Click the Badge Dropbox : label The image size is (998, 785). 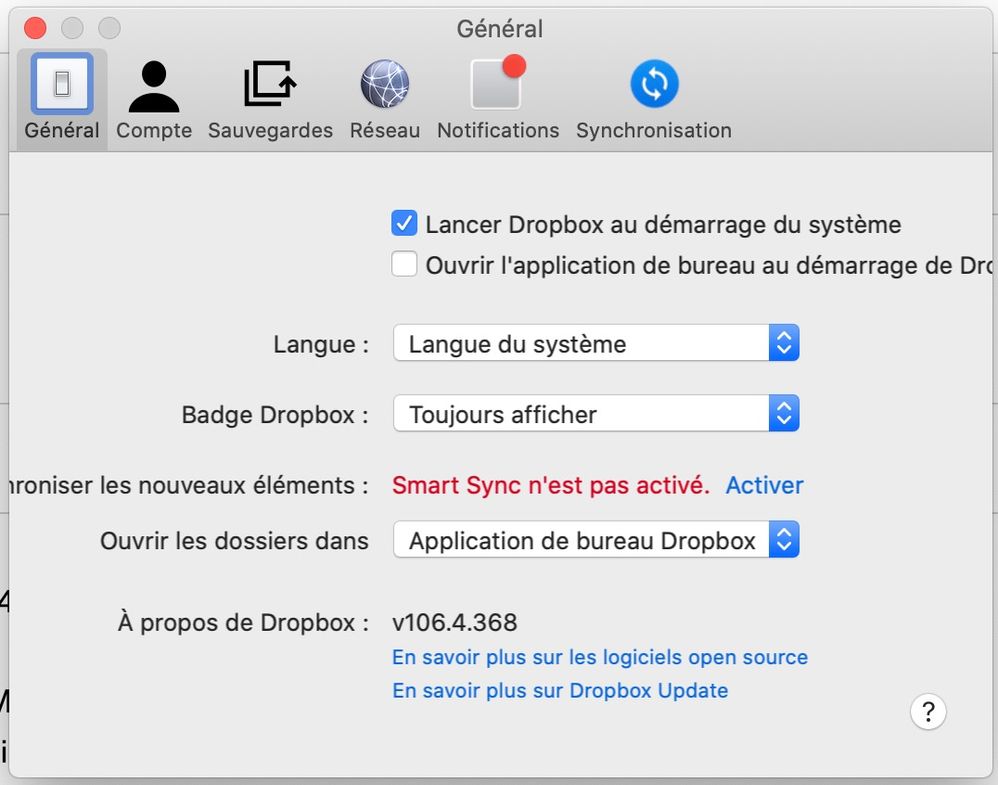point(275,415)
